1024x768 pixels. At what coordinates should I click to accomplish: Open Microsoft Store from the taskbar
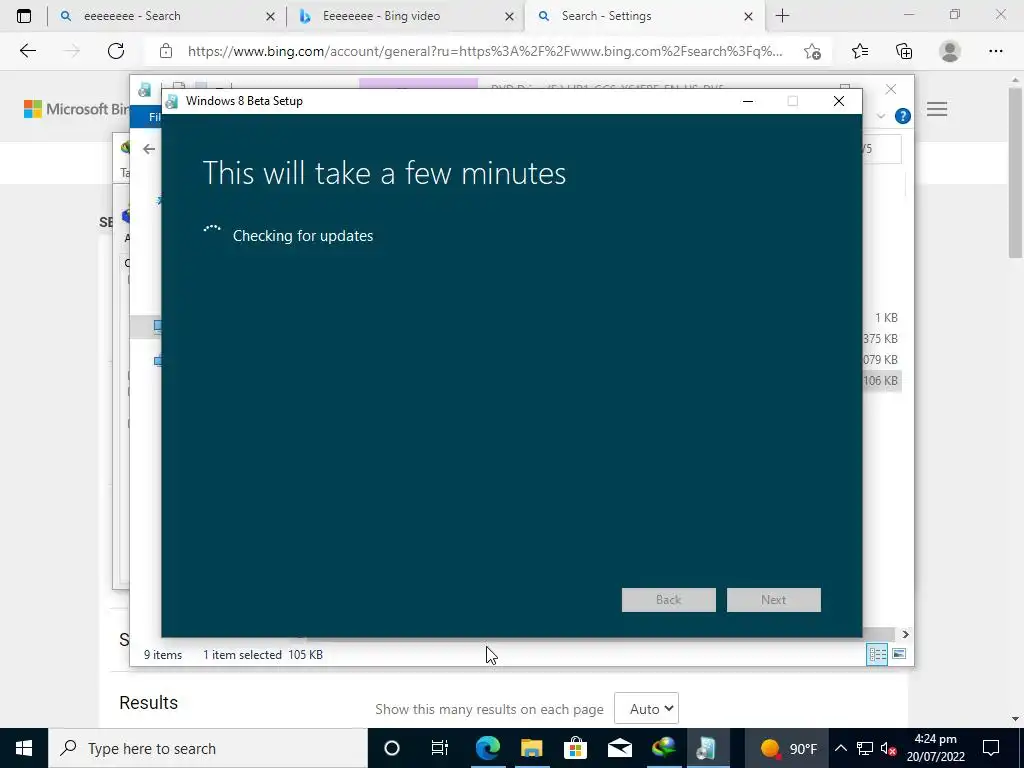[575, 748]
